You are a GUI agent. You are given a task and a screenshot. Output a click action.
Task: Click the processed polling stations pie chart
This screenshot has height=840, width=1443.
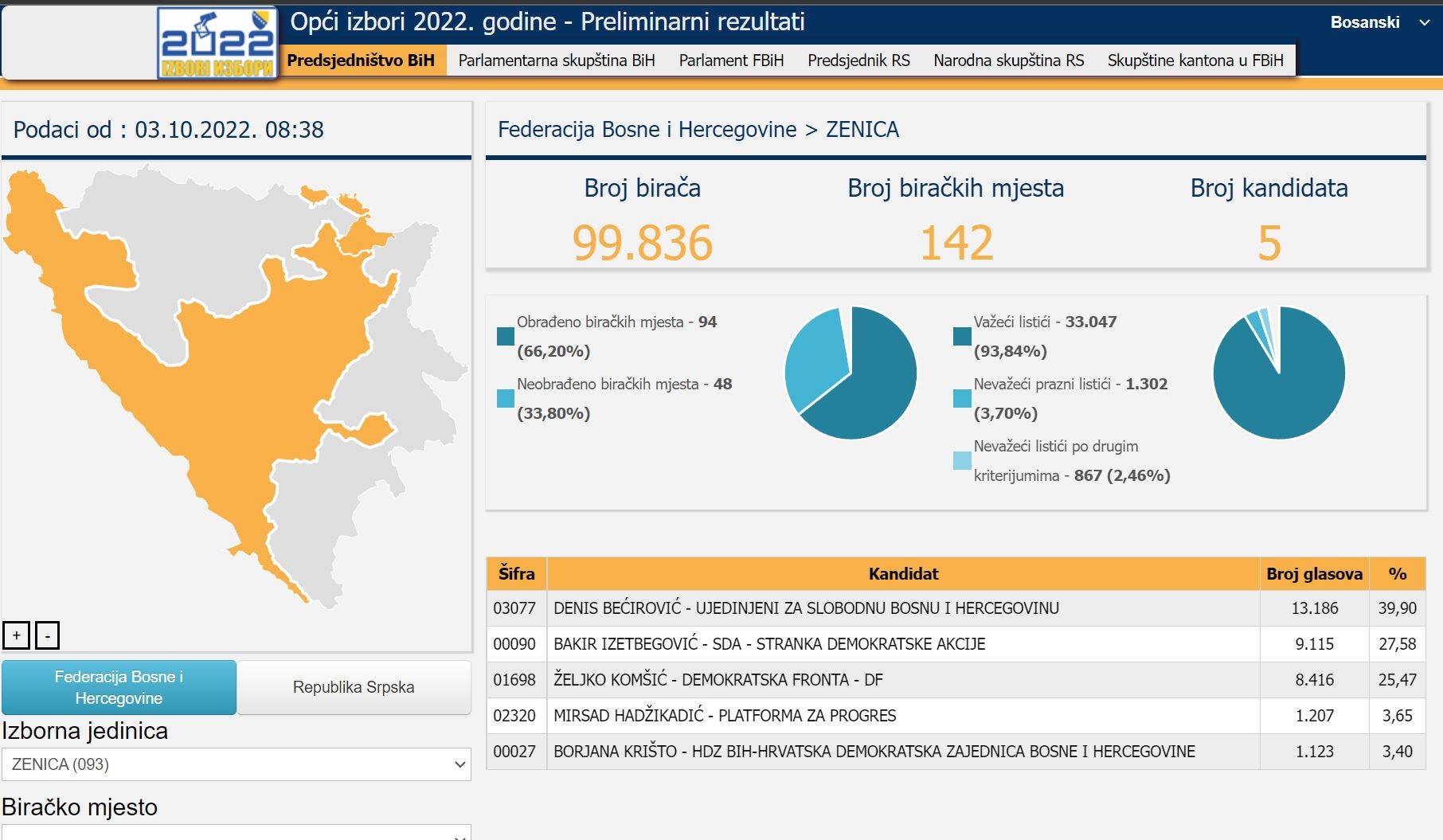[851, 373]
